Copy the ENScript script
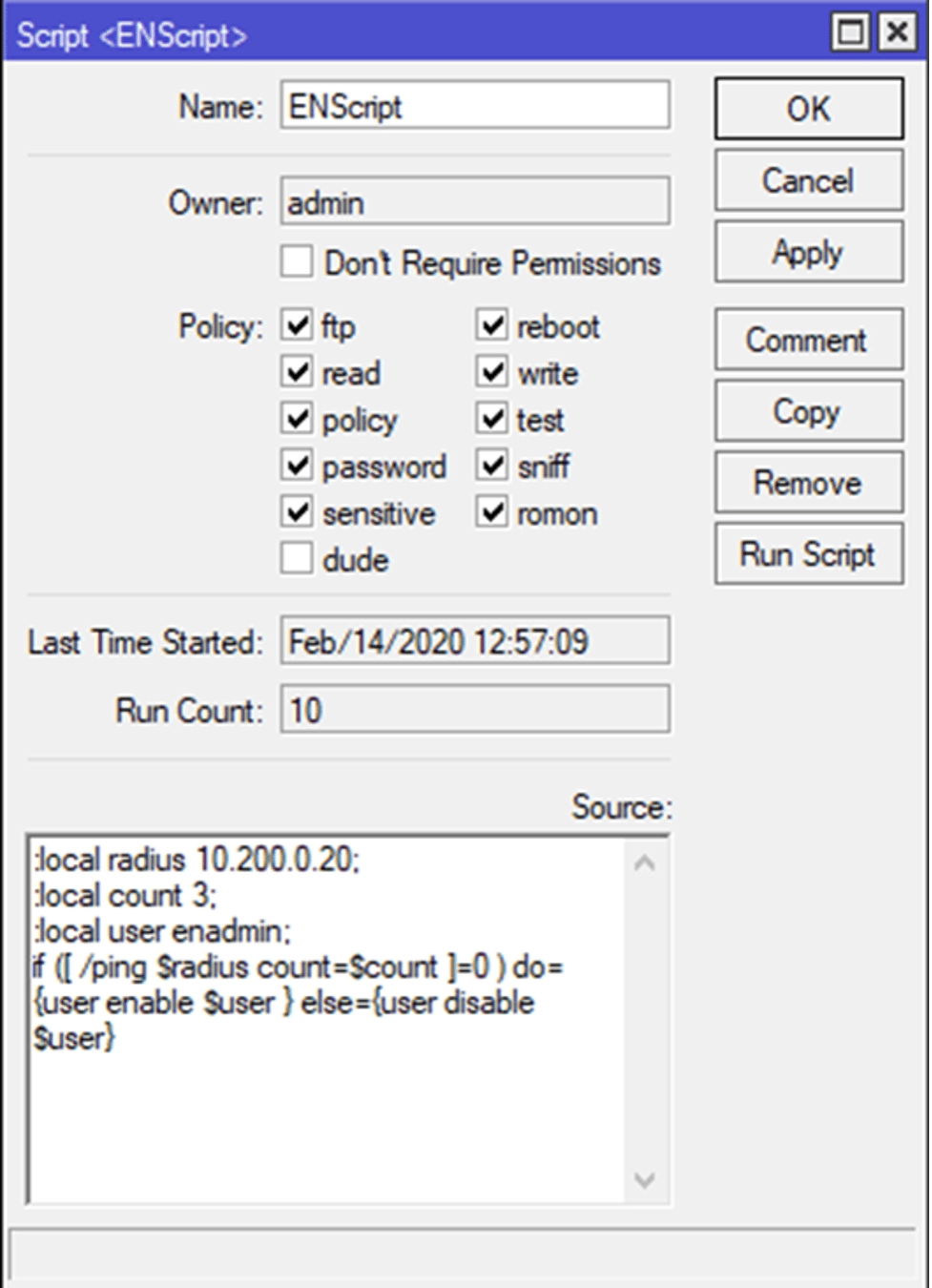This screenshot has width=932, height=1288. [808, 411]
